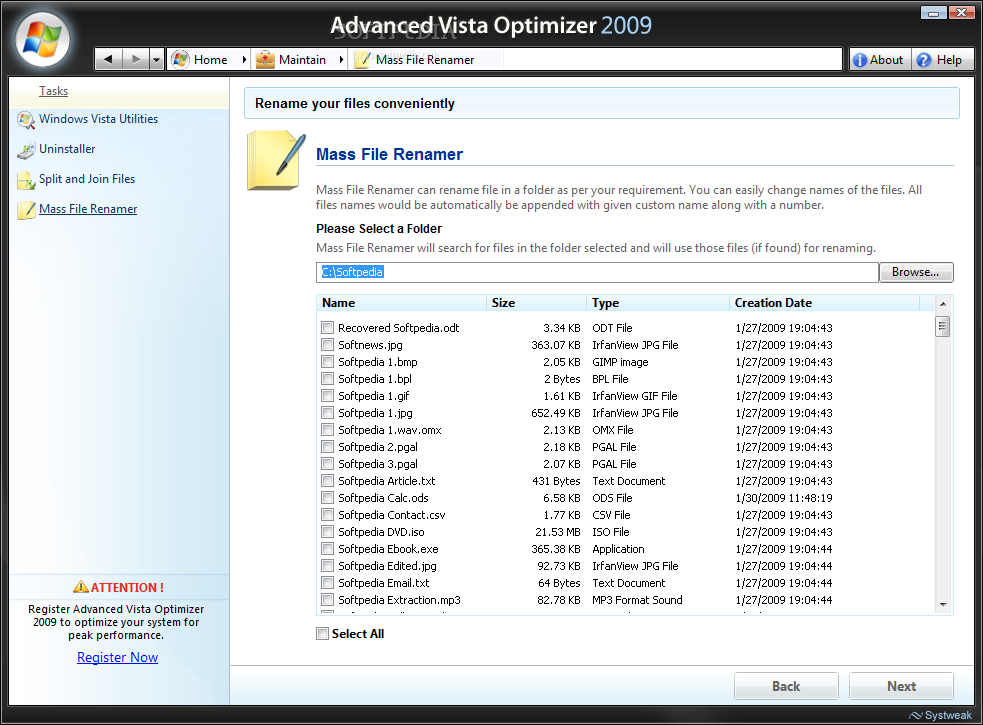Open the About info icon

tap(860, 60)
